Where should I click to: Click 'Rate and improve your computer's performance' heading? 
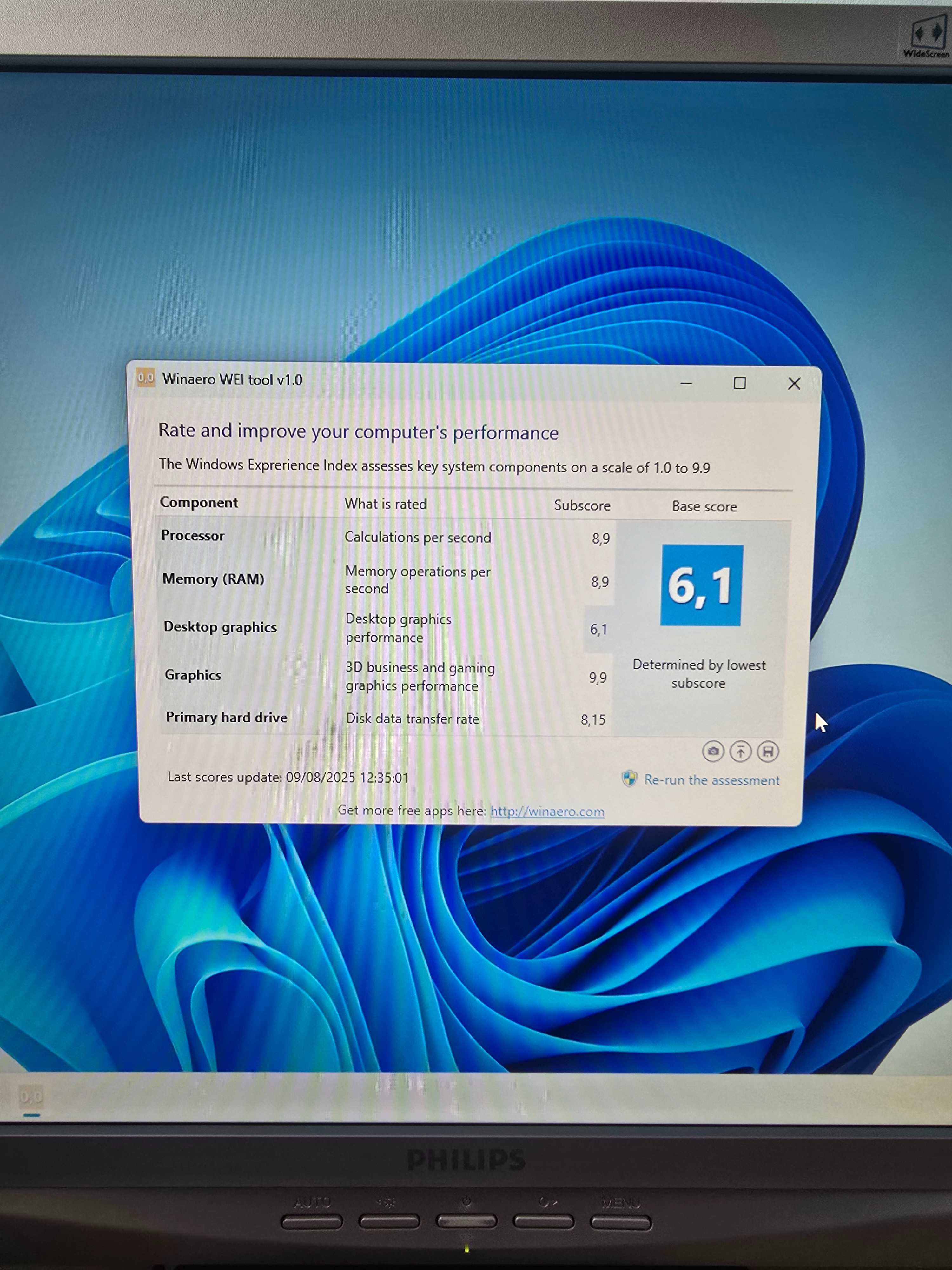pos(358,431)
